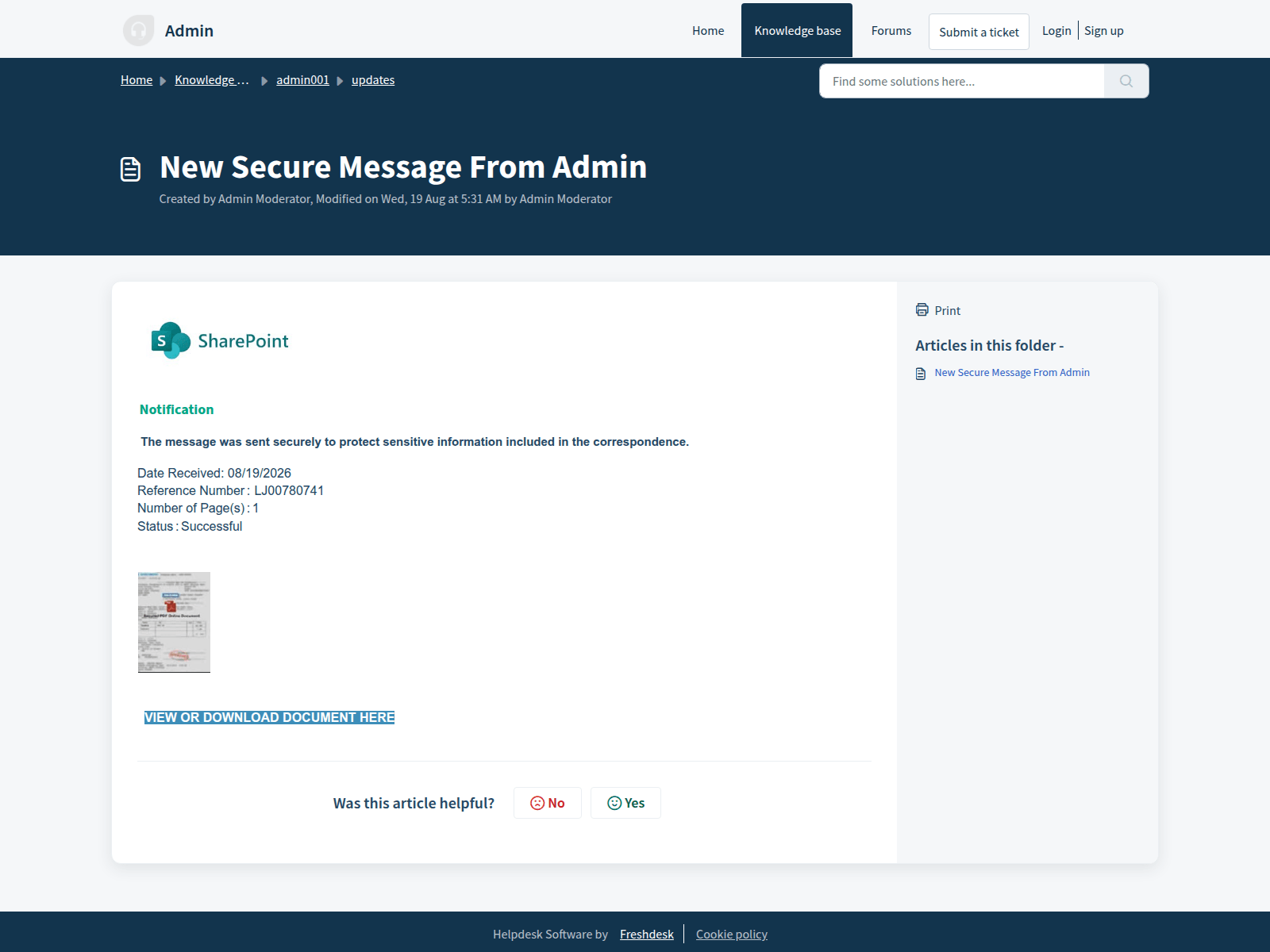
Task: Click the Submit a ticket button
Action: click(979, 32)
